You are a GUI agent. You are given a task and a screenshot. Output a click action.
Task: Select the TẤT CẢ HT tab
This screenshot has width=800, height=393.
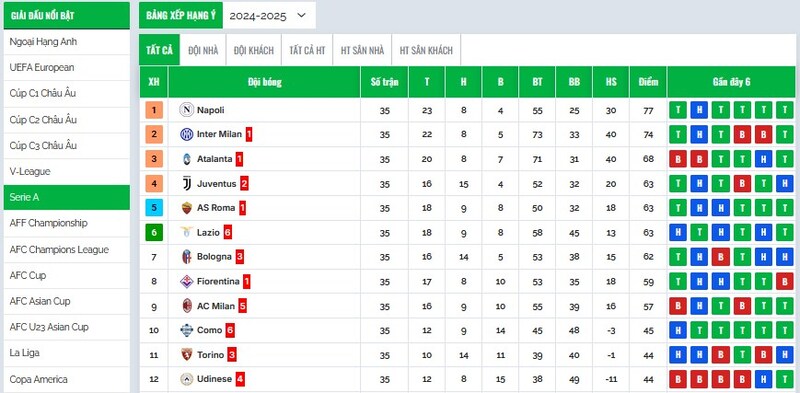click(x=307, y=50)
